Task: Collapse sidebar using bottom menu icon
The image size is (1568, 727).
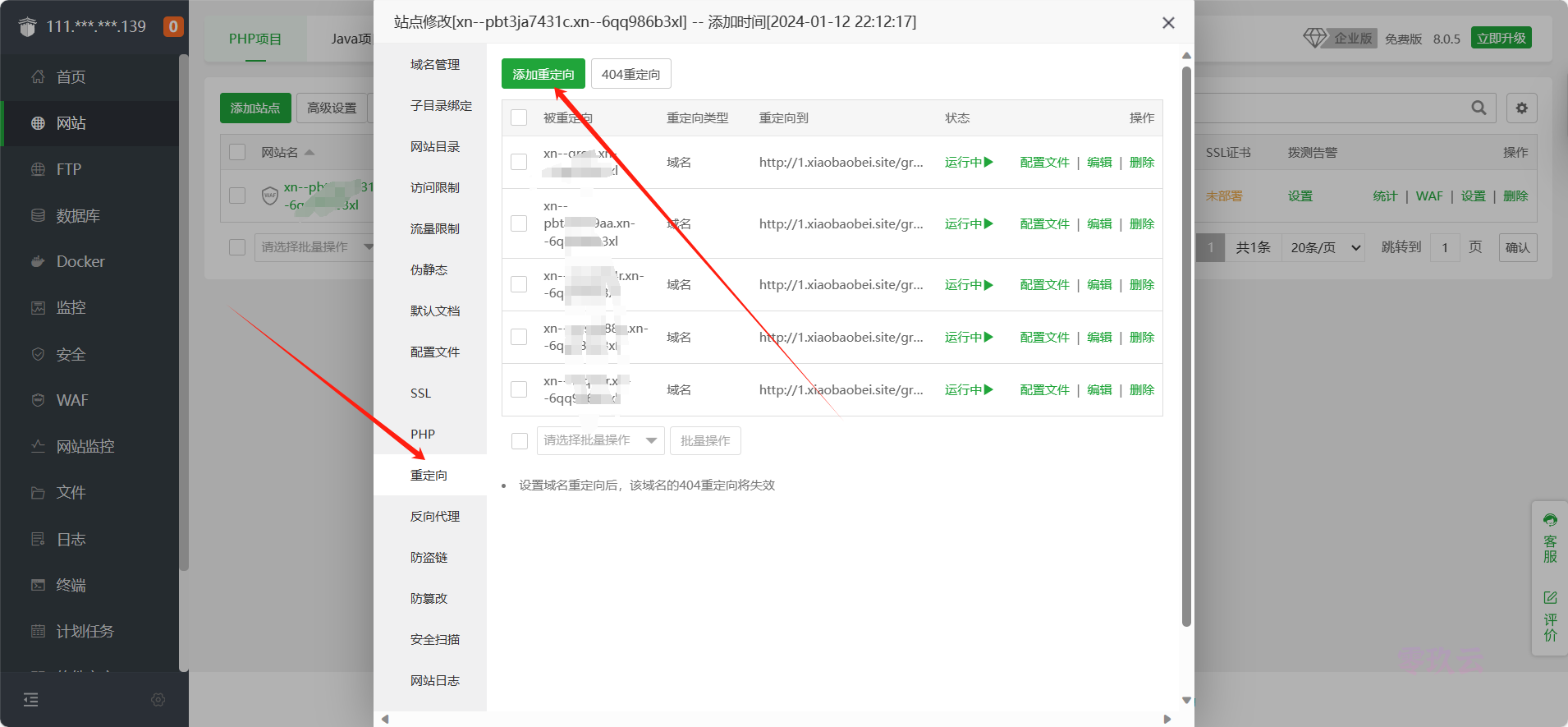Action: (30, 699)
